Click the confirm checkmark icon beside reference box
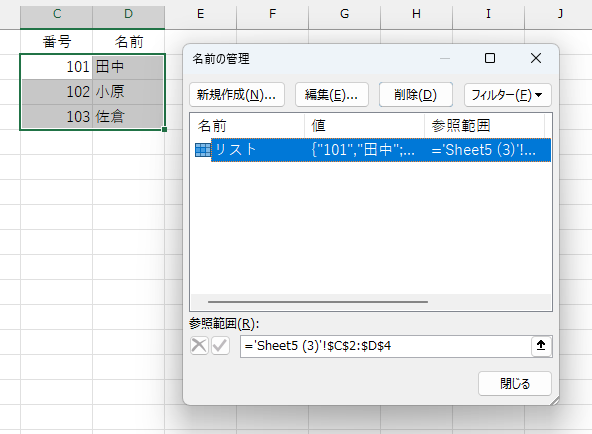The image size is (592, 434). point(220,345)
